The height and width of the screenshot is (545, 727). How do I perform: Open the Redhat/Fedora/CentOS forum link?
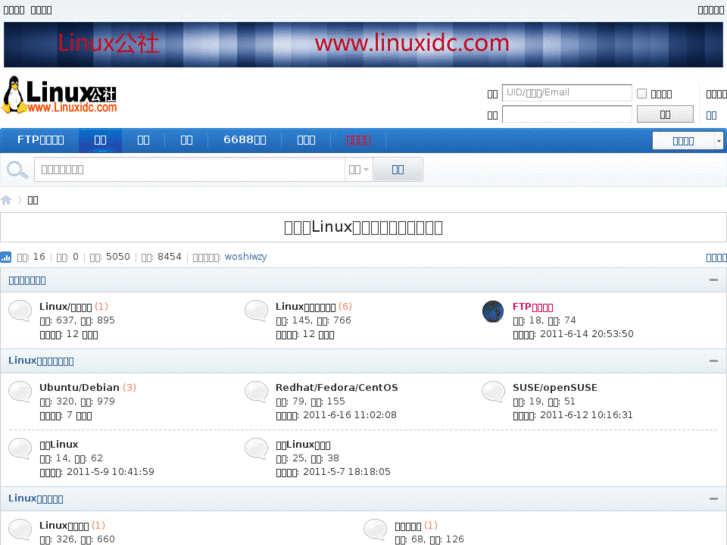click(x=337, y=387)
